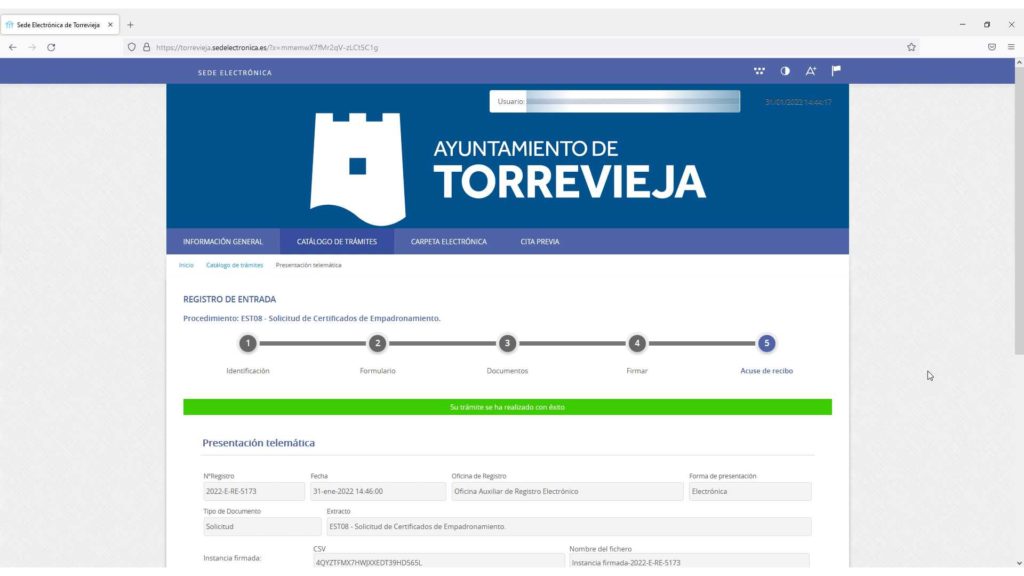This screenshot has height=576, width=1024.
Task: Toggle the high contrast icon
Action: (x=785, y=71)
